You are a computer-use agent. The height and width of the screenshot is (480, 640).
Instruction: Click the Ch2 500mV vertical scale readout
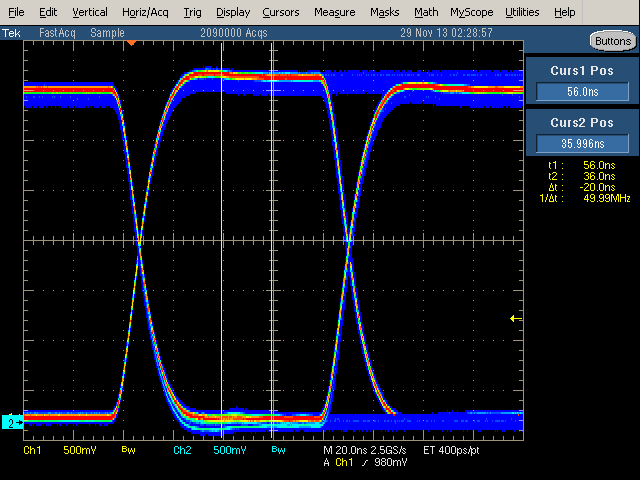229,450
